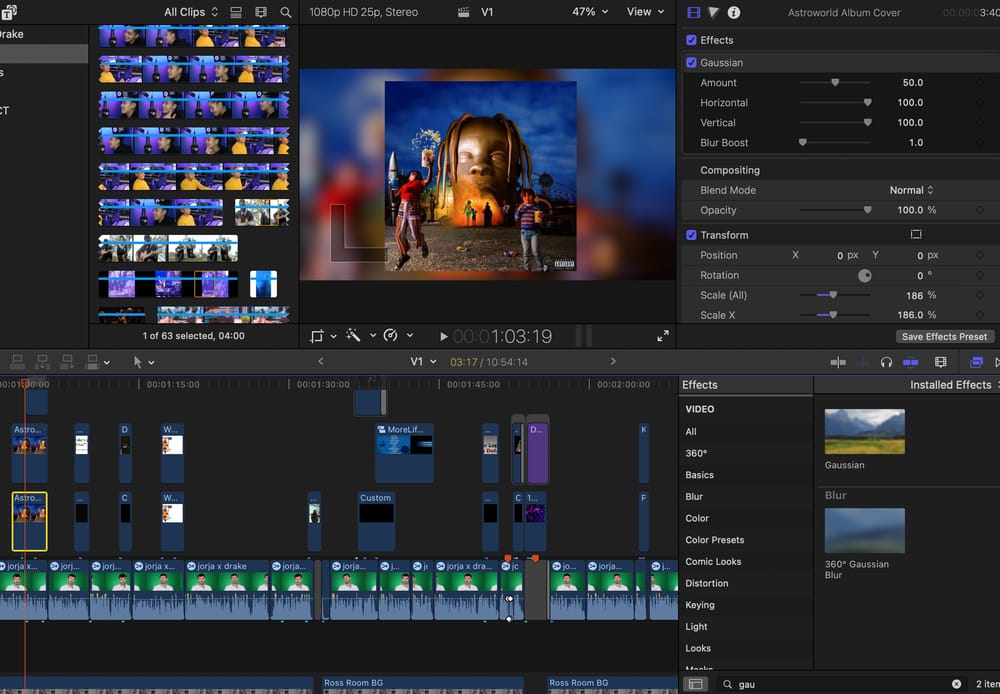Select the Color Presets category
Image resolution: width=1000 pixels, height=694 pixels.
click(714, 540)
